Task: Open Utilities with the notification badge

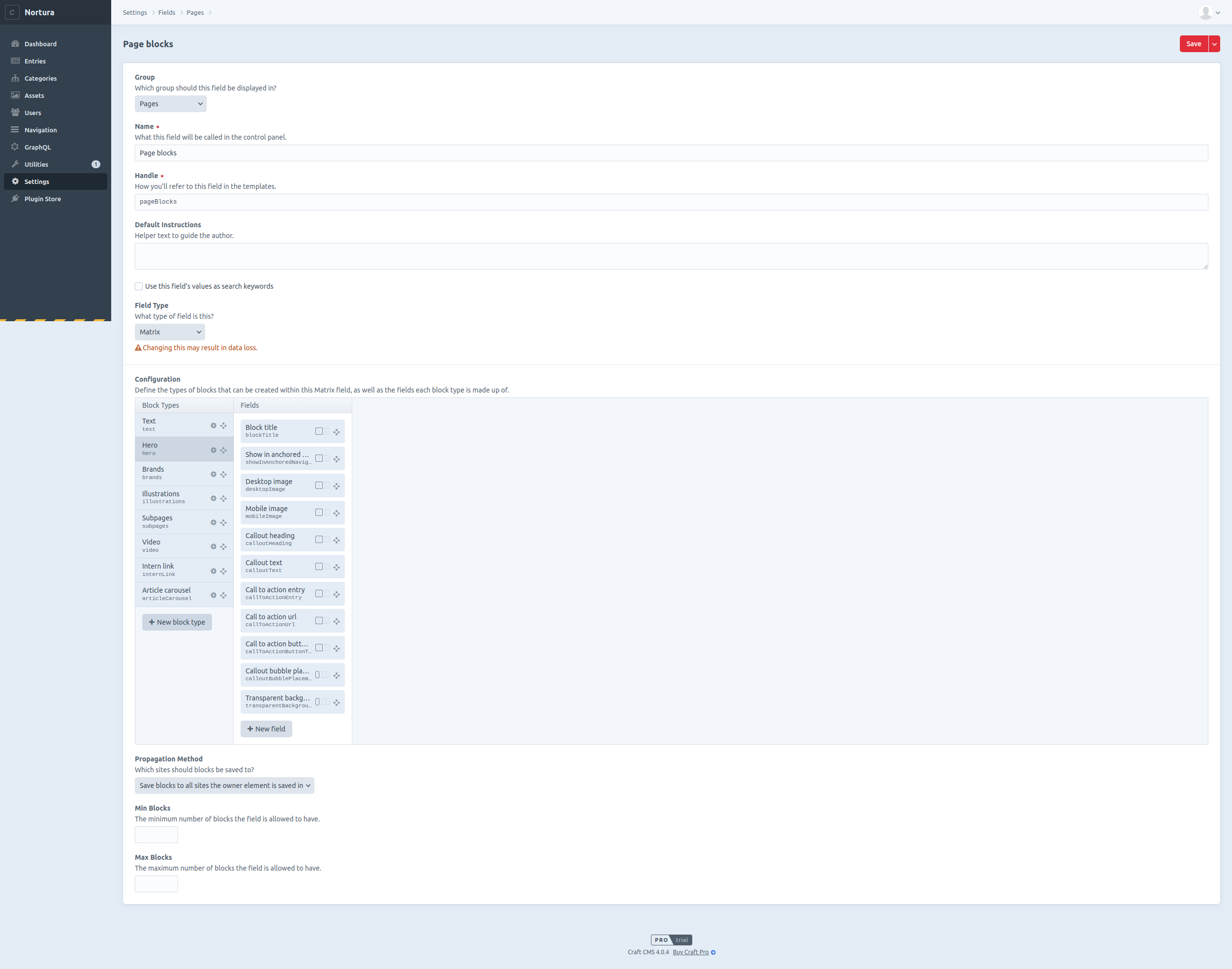Action: coord(36,164)
